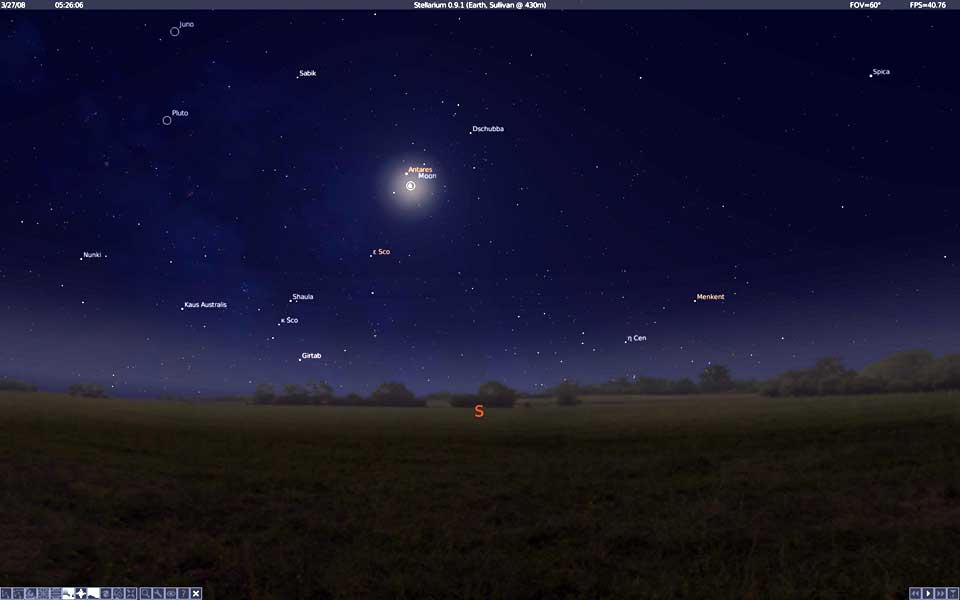The width and height of the screenshot is (960, 600).
Task: Select the Pluto marker circle
Action: click(167, 121)
